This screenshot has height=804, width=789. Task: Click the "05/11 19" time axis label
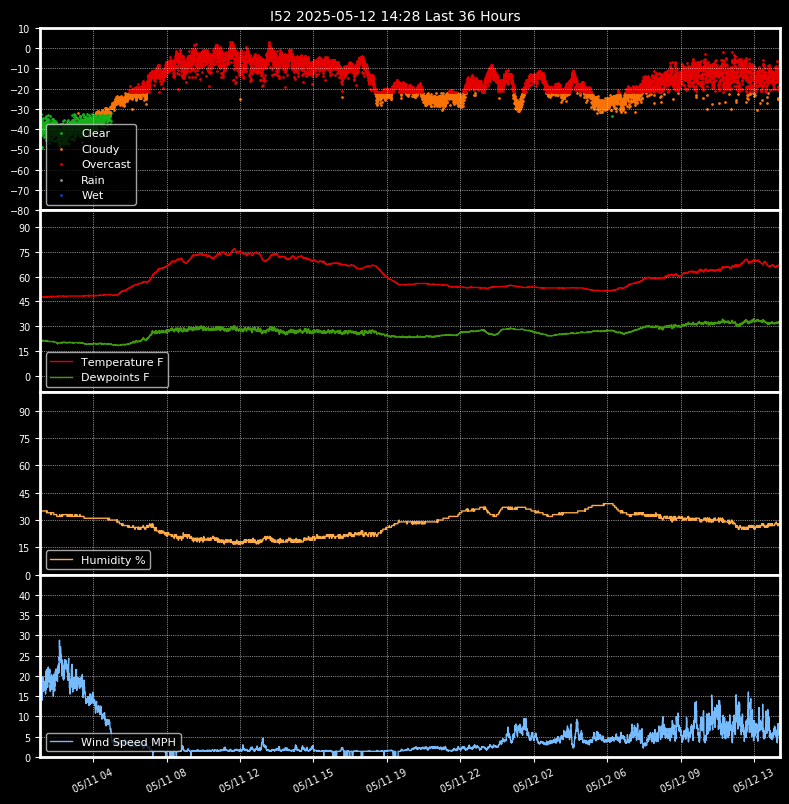(386, 780)
